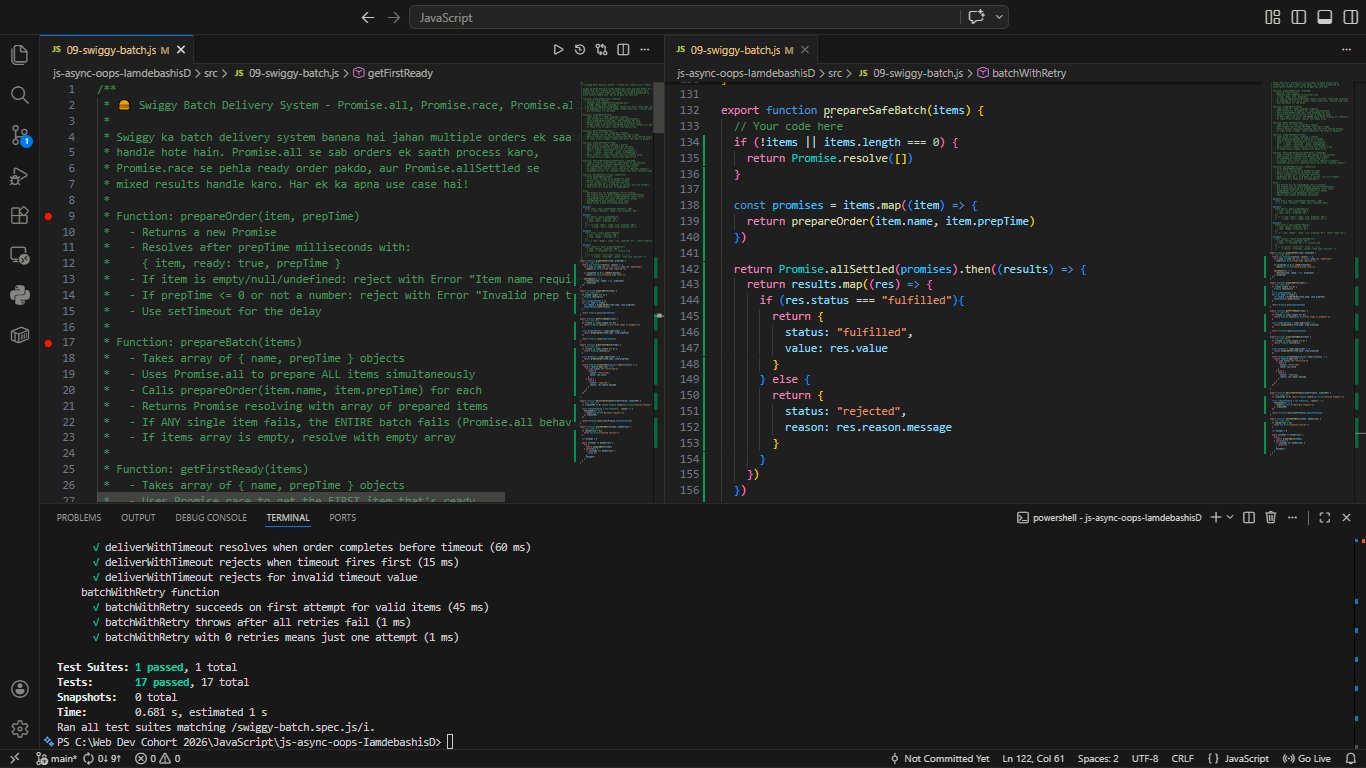Open the Python sidebar icon

click(20, 295)
